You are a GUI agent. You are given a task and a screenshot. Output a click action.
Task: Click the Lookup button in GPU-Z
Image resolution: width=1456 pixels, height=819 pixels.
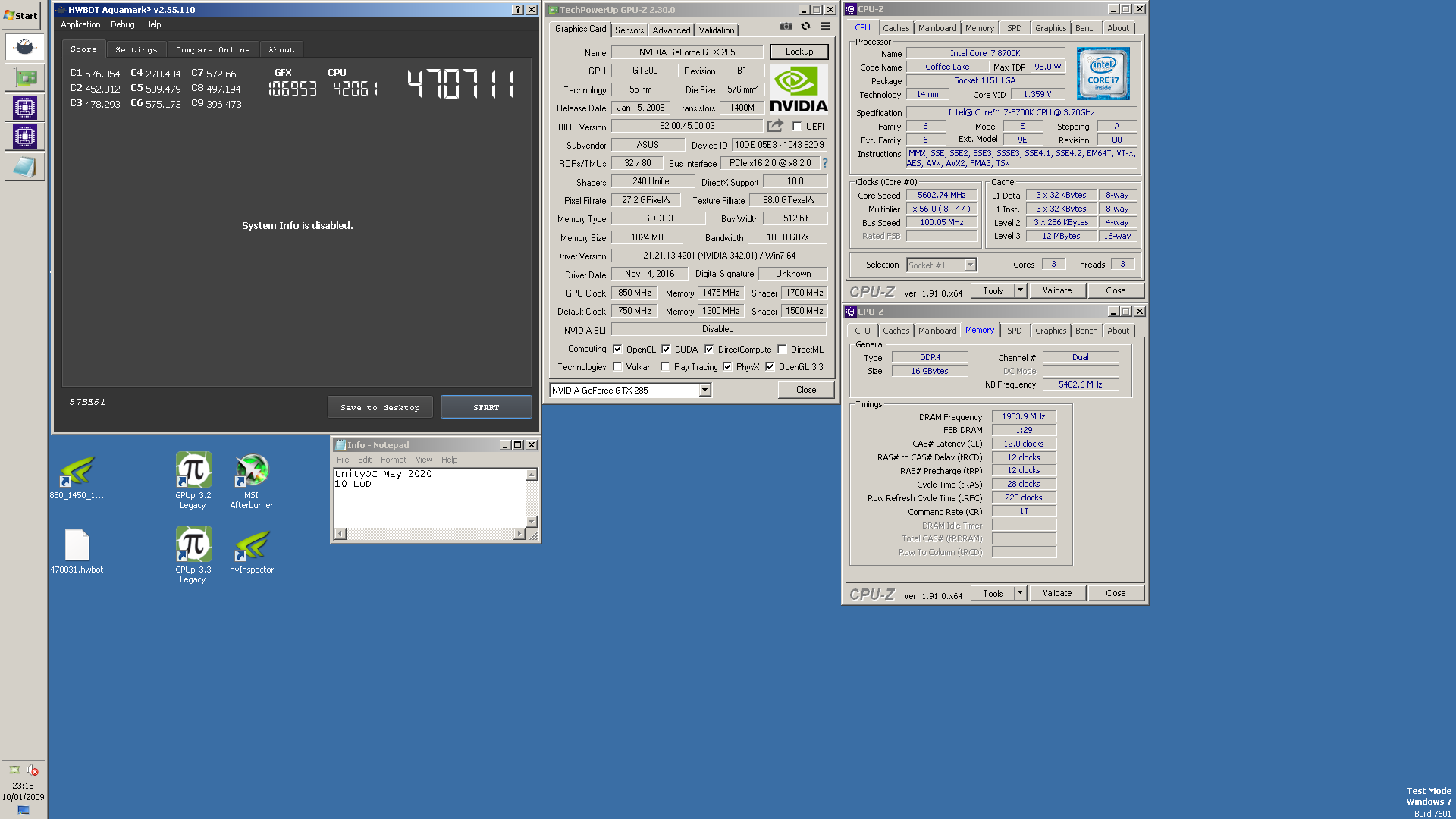pyautogui.click(x=799, y=52)
